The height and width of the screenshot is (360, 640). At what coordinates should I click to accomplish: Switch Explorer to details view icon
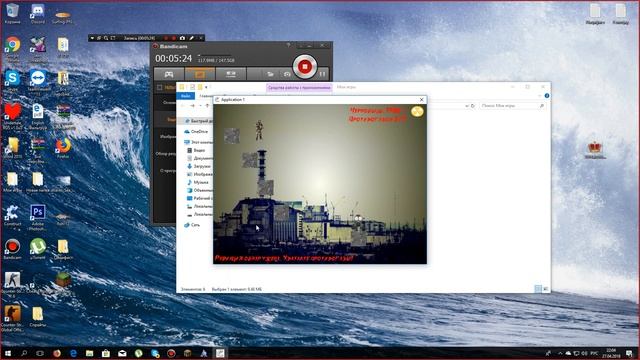pos(538,289)
